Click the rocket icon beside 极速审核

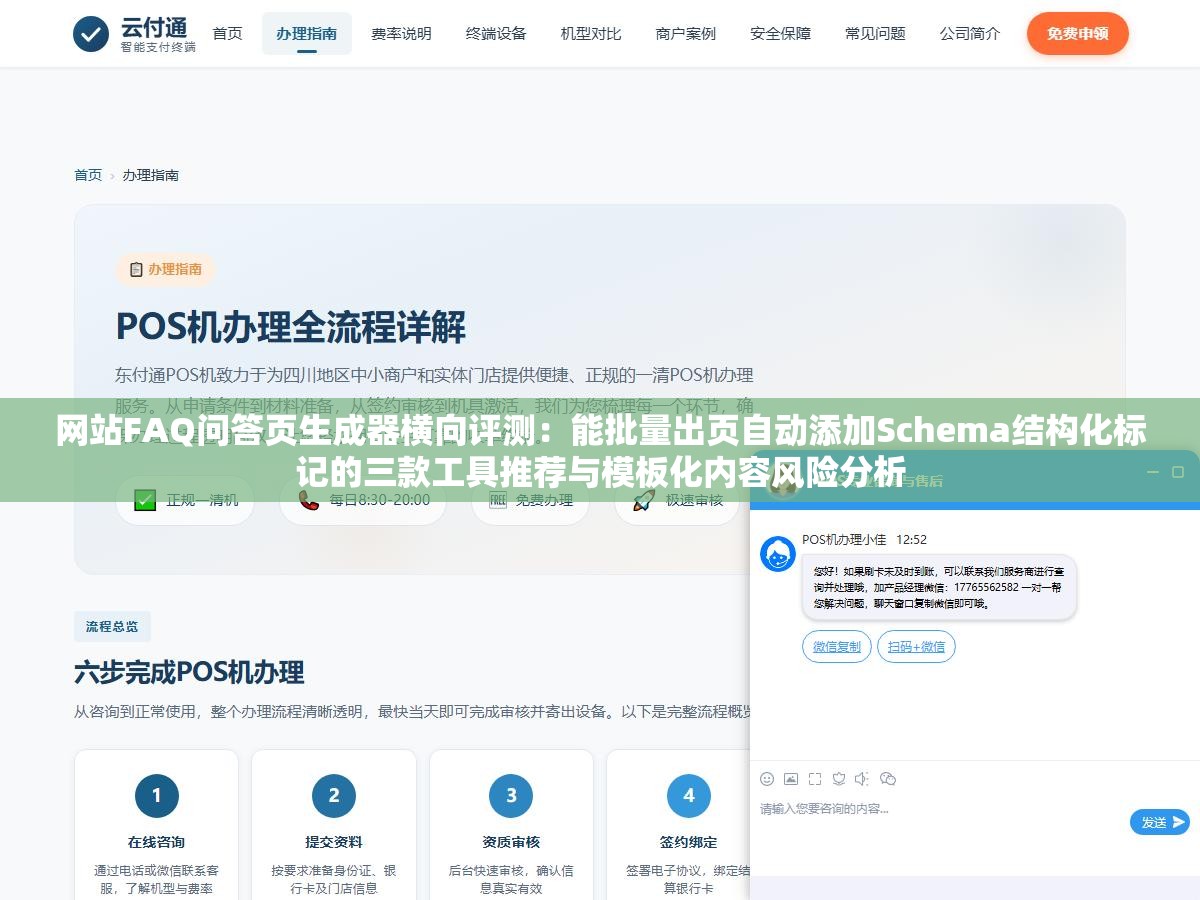pyautogui.click(x=644, y=500)
